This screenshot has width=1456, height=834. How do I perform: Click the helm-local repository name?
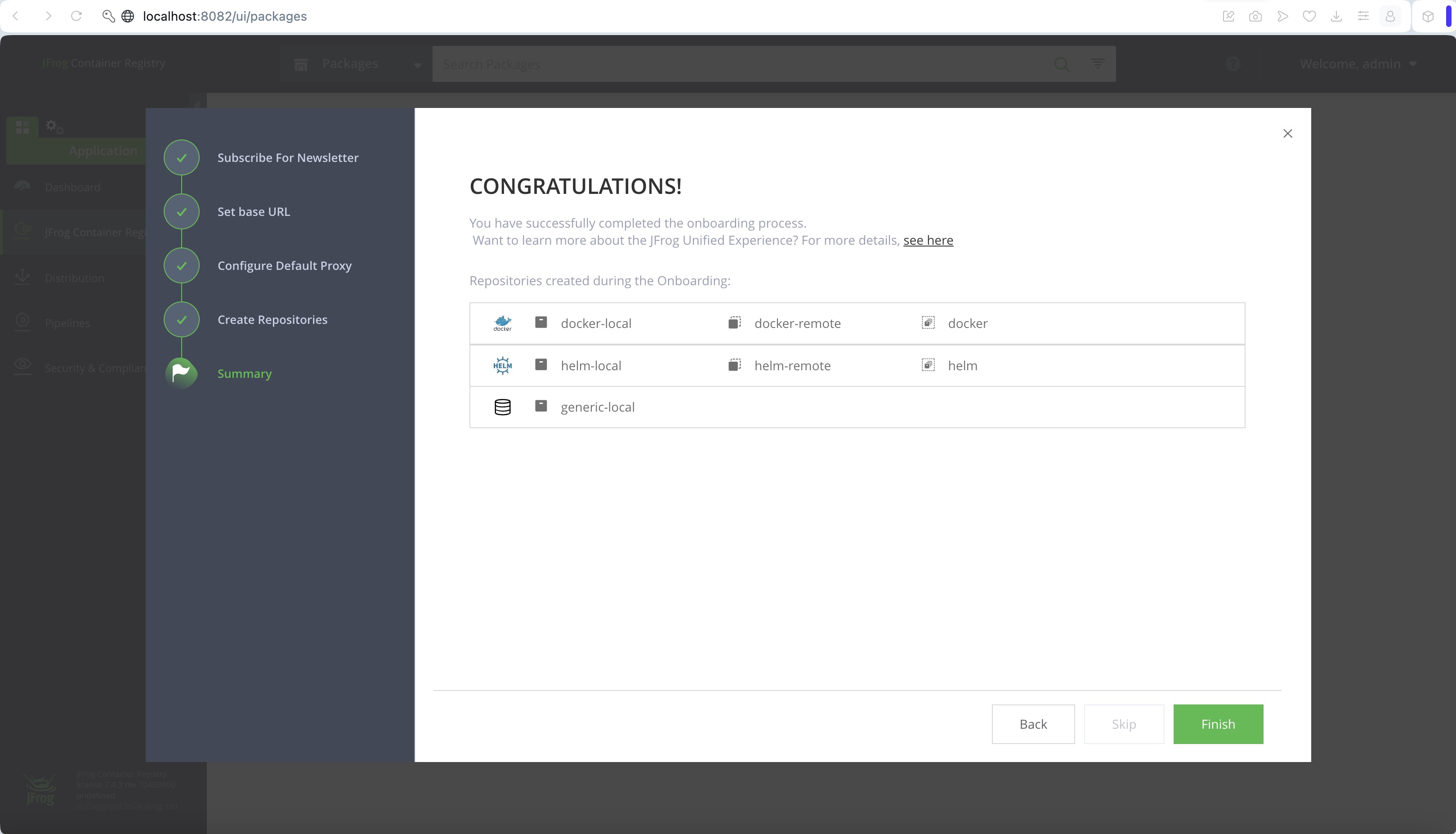tap(590, 365)
